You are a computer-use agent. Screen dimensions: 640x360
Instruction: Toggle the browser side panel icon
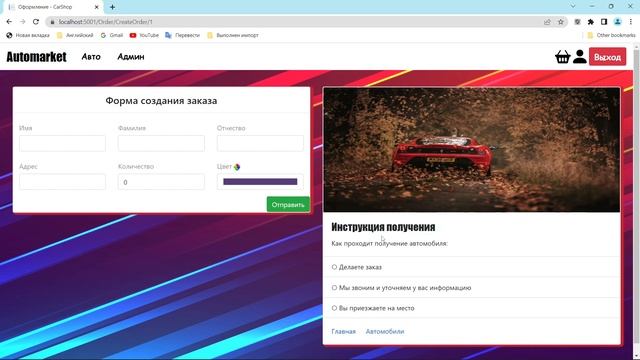604,22
